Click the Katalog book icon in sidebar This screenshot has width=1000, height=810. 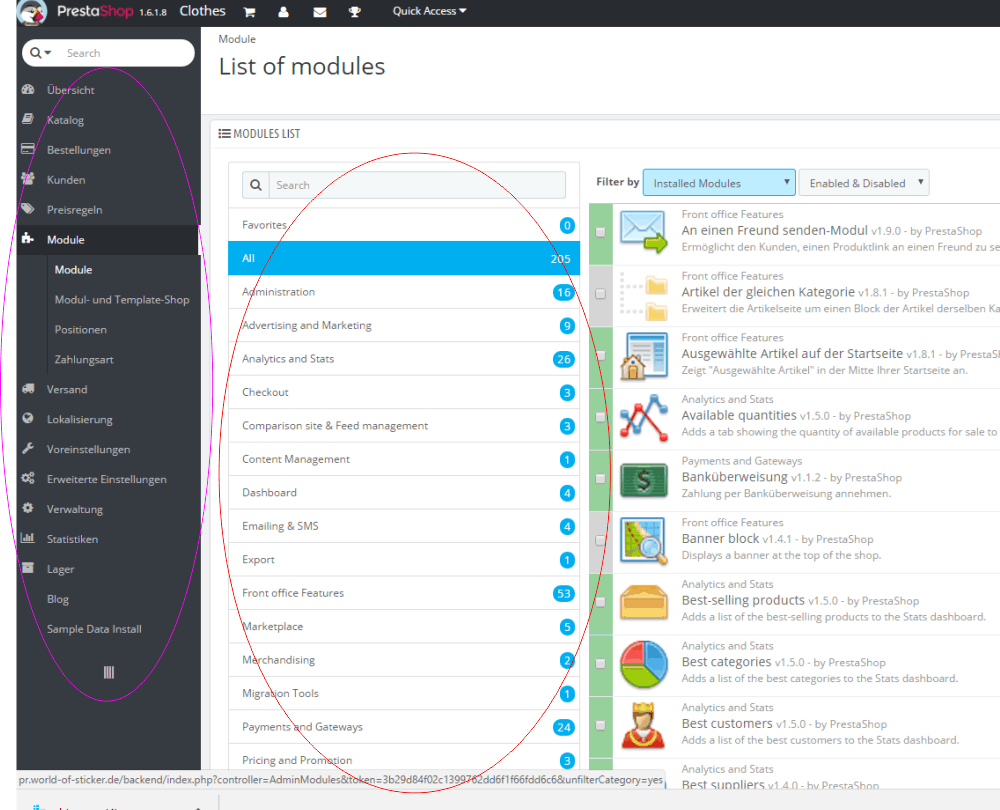[28, 119]
